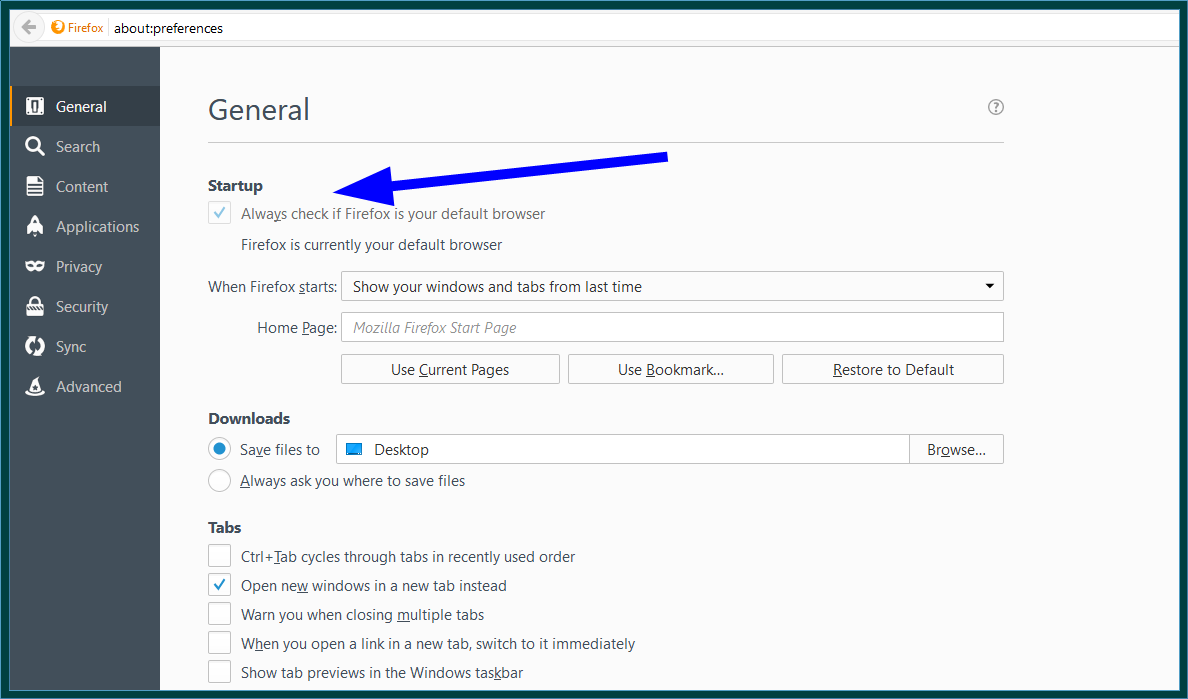This screenshot has width=1188, height=699.
Task: Open the Advanced preferences label
Action: pos(89,386)
